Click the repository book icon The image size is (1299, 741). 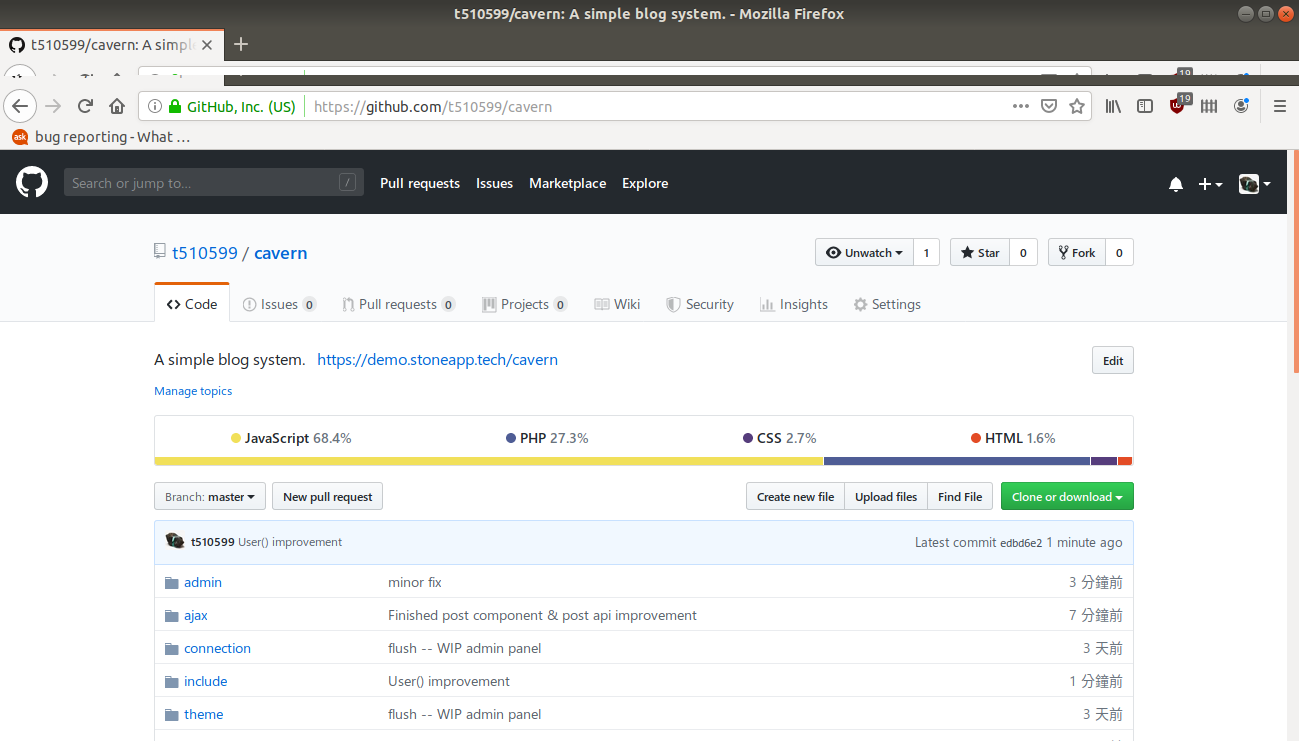[x=160, y=252]
